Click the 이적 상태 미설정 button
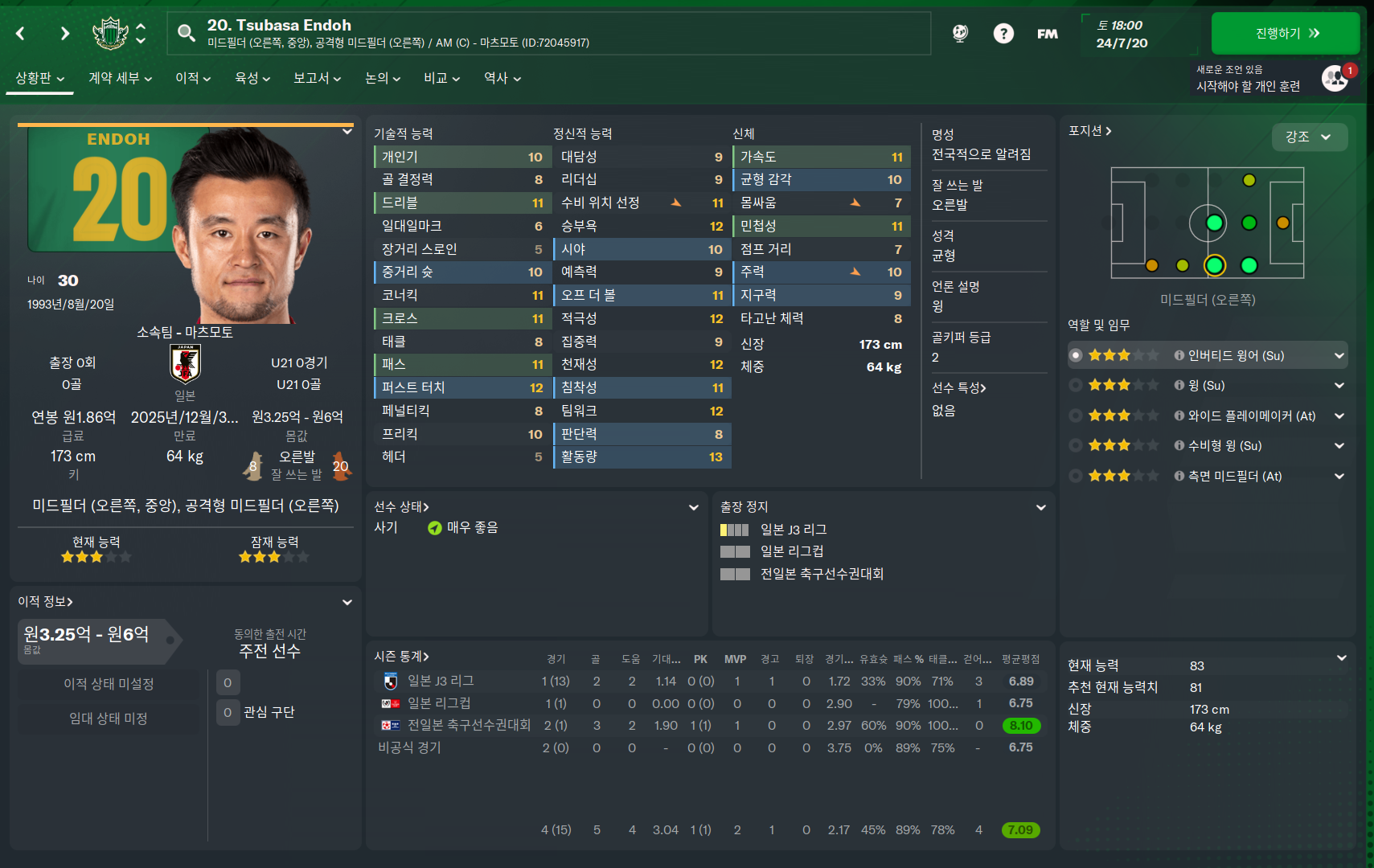 (109, 684)
